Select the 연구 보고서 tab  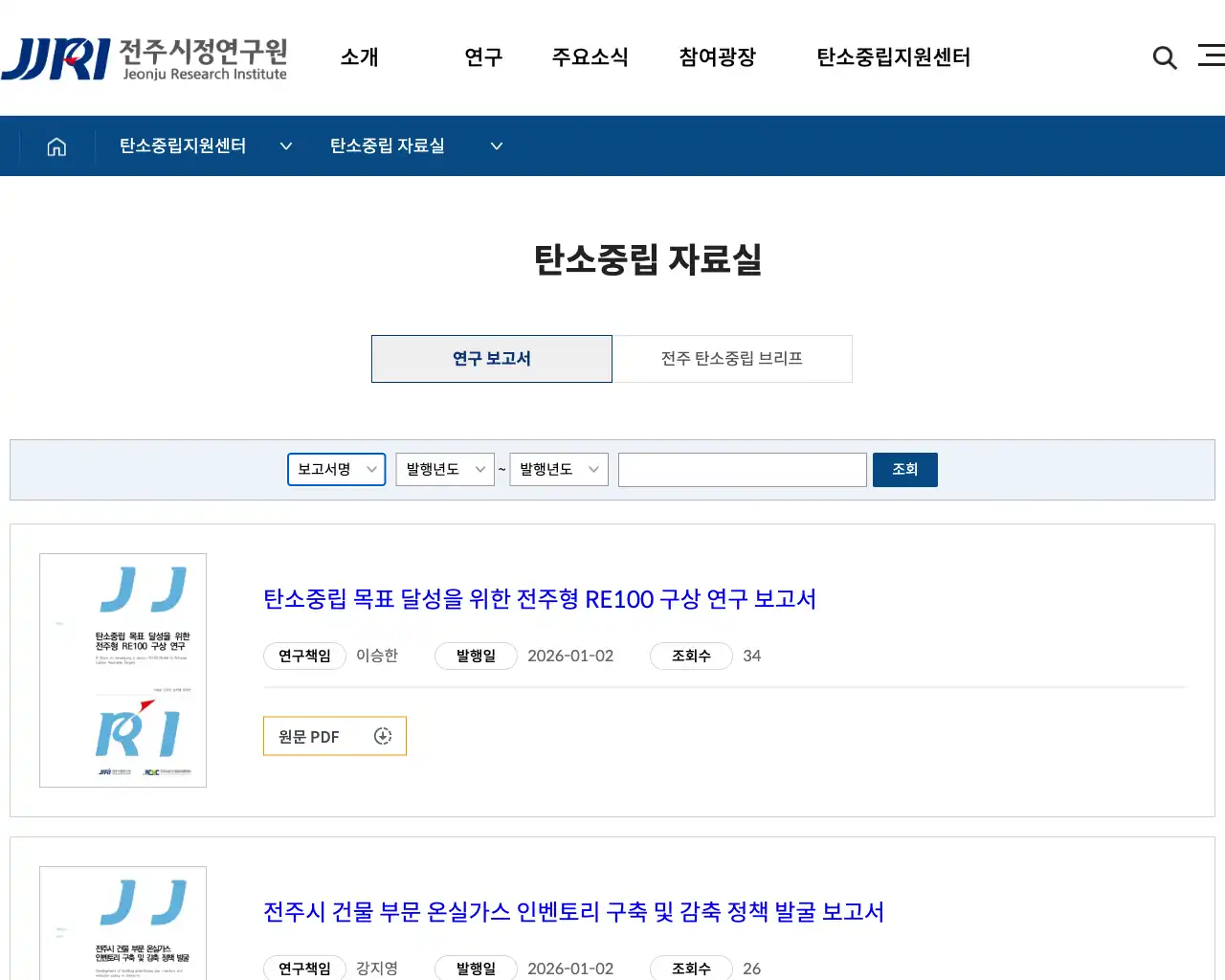pos(492,359)
